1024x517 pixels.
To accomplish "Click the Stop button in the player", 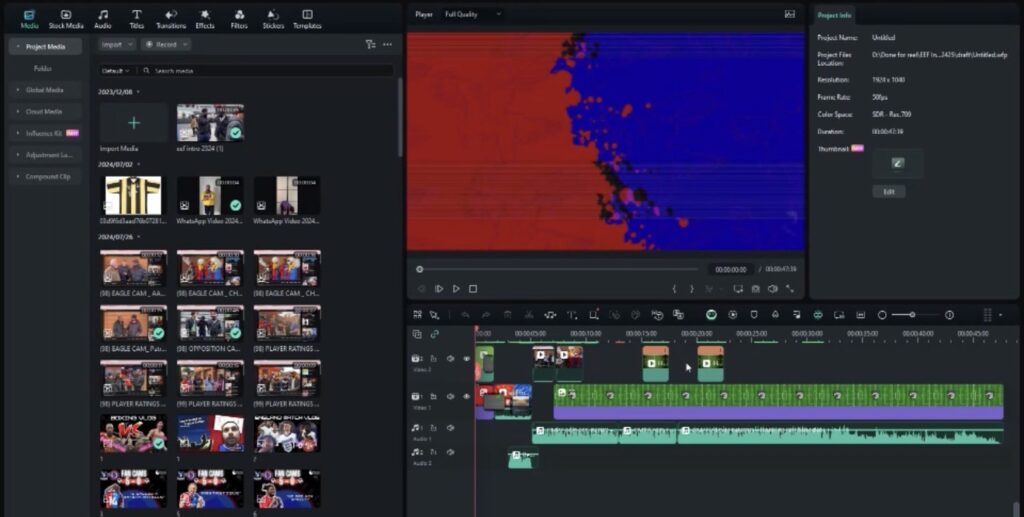I will point(473,289).
